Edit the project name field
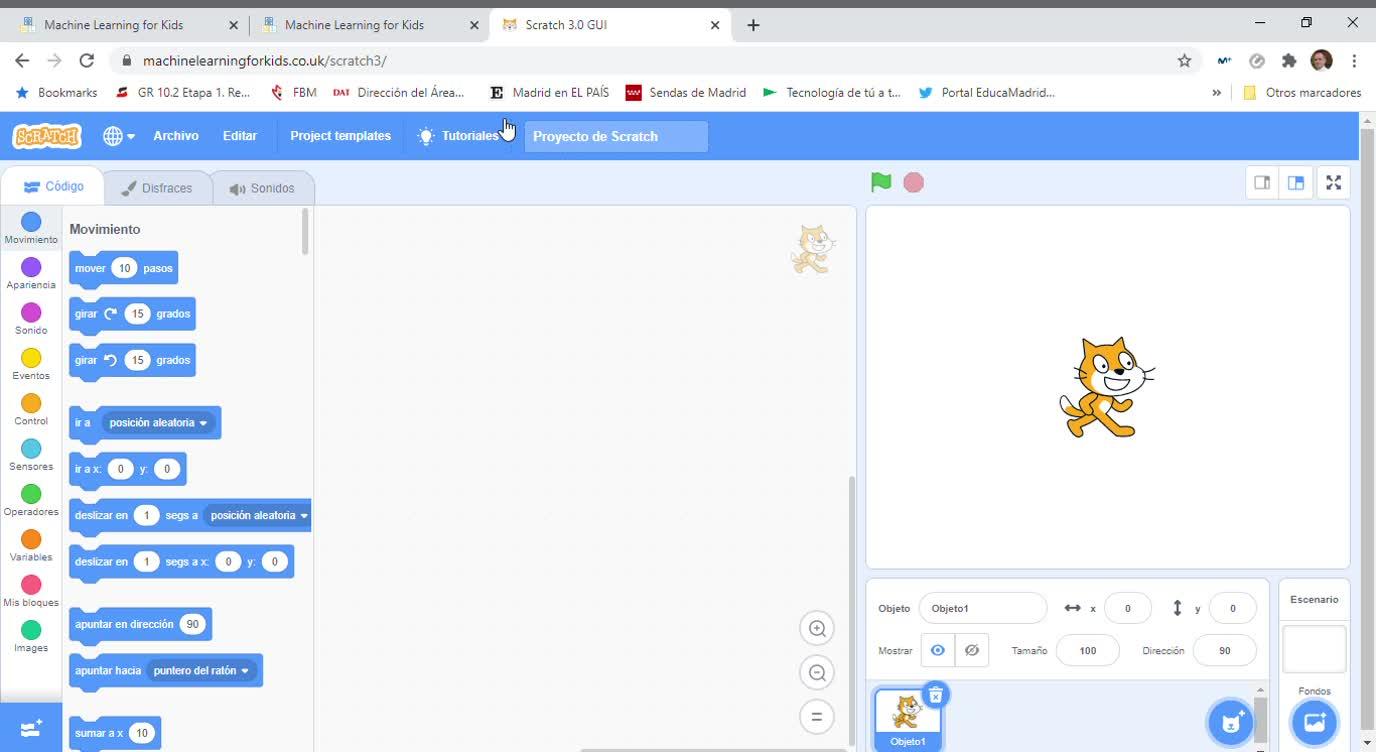 616,136
